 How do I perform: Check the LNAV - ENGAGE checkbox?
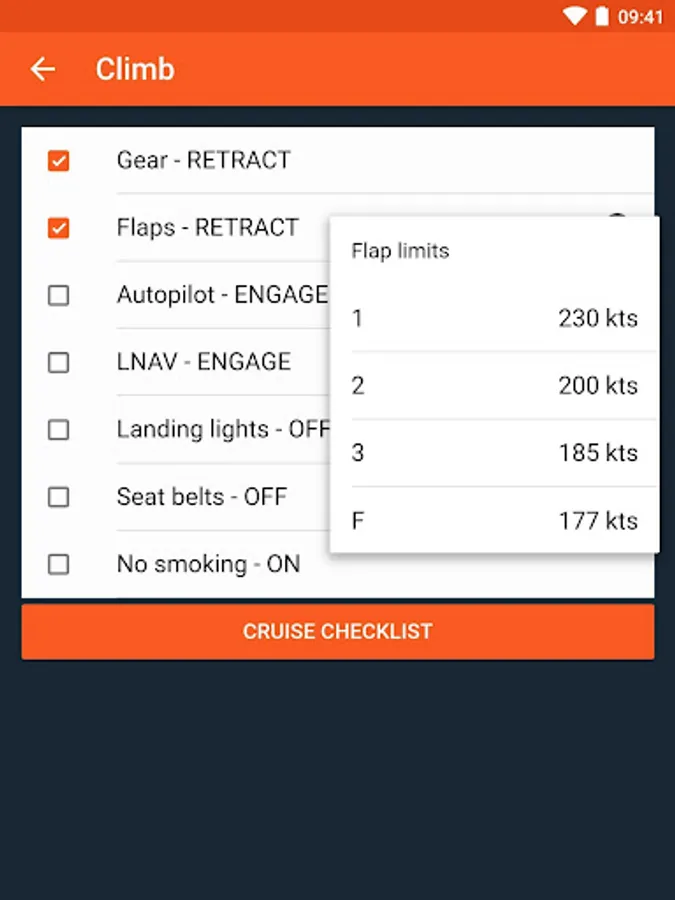pyautogui.click(x=59, y=363)
